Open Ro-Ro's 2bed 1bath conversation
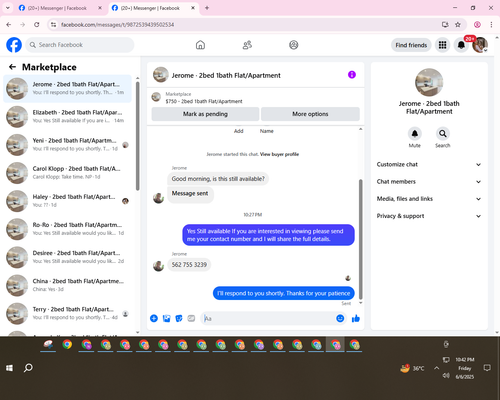 67,229
